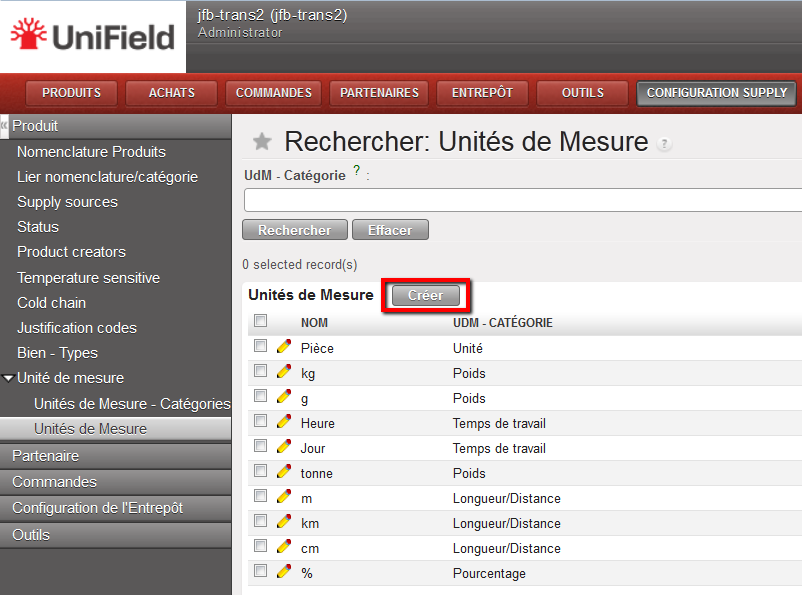The width and height of the screenshot is (802, 595).
Task: Edit the % row with pencil icon
Action: click(284, 571)
